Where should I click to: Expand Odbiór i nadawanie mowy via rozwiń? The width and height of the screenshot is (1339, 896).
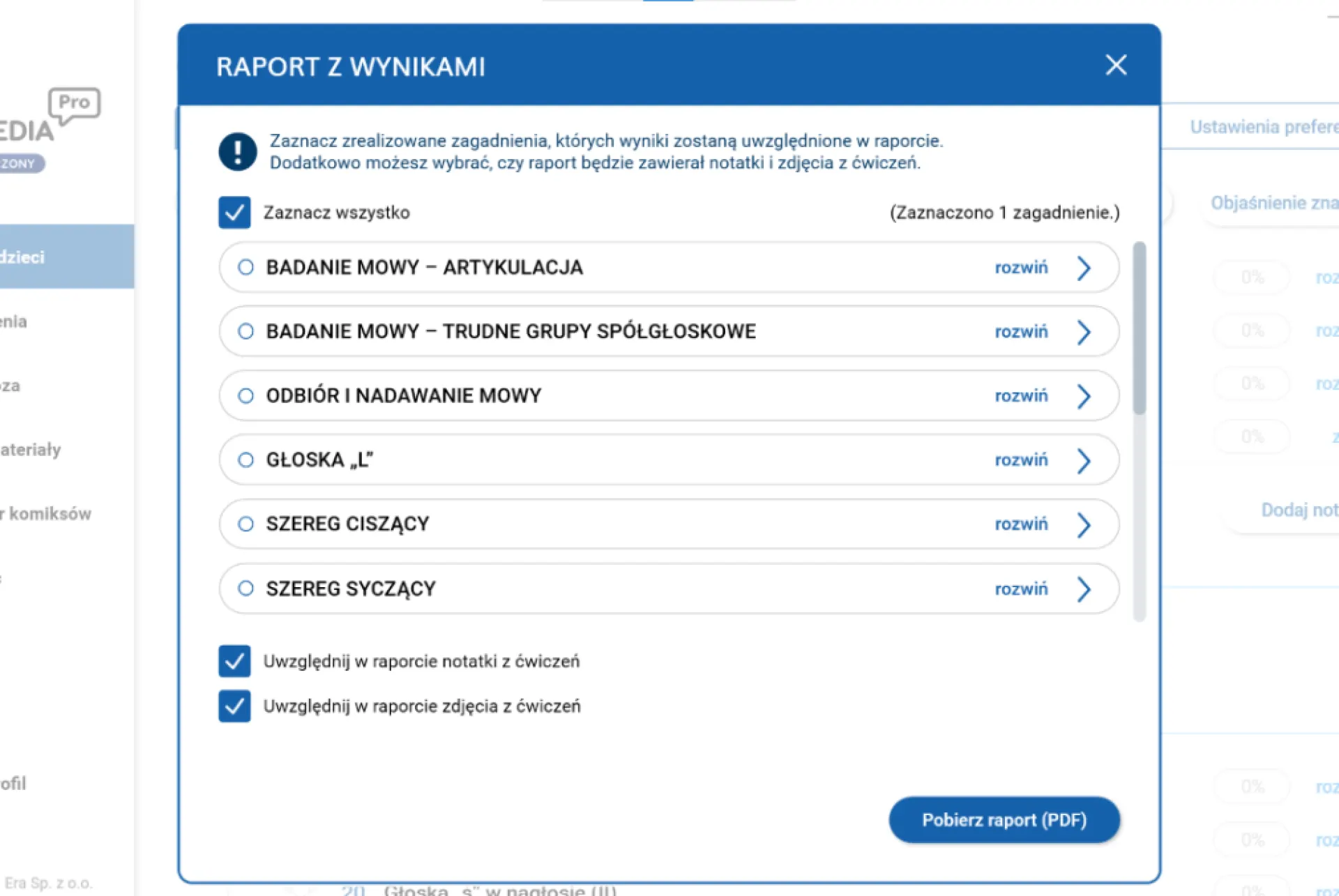coord(1020,396)
